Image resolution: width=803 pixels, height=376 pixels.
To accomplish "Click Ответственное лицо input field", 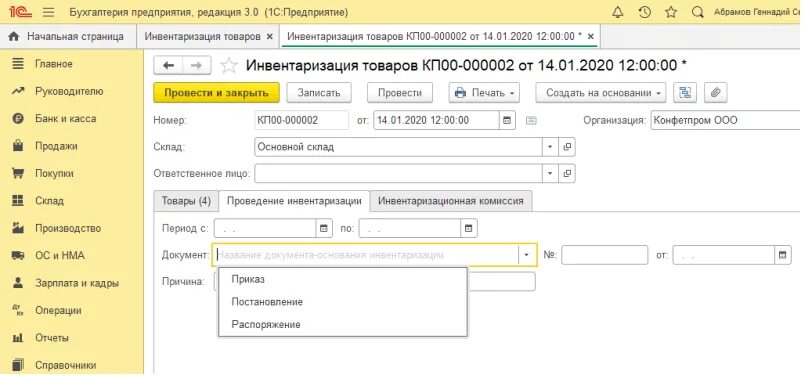I will 398,174.
